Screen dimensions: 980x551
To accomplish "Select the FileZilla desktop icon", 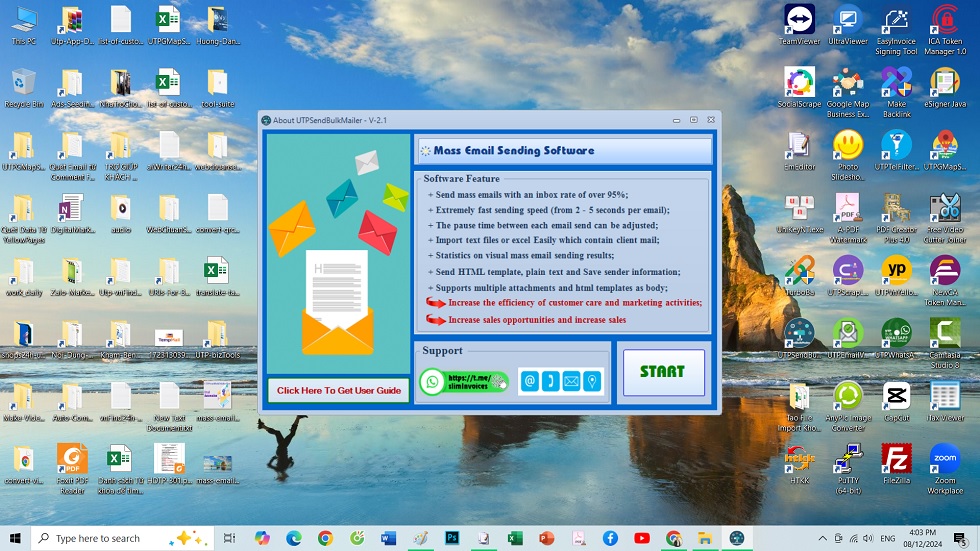I will 896,464.
